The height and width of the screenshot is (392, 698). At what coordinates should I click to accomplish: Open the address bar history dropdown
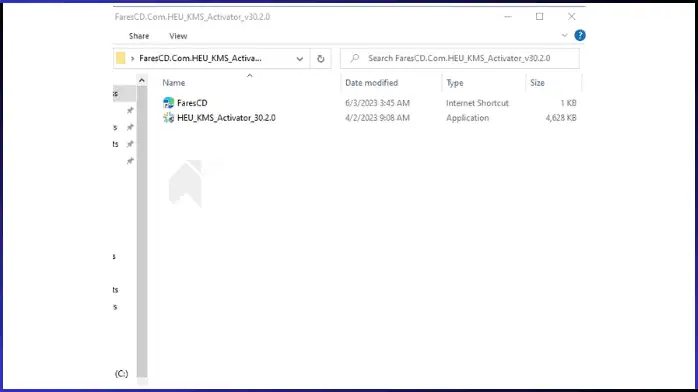click(300, 59)
